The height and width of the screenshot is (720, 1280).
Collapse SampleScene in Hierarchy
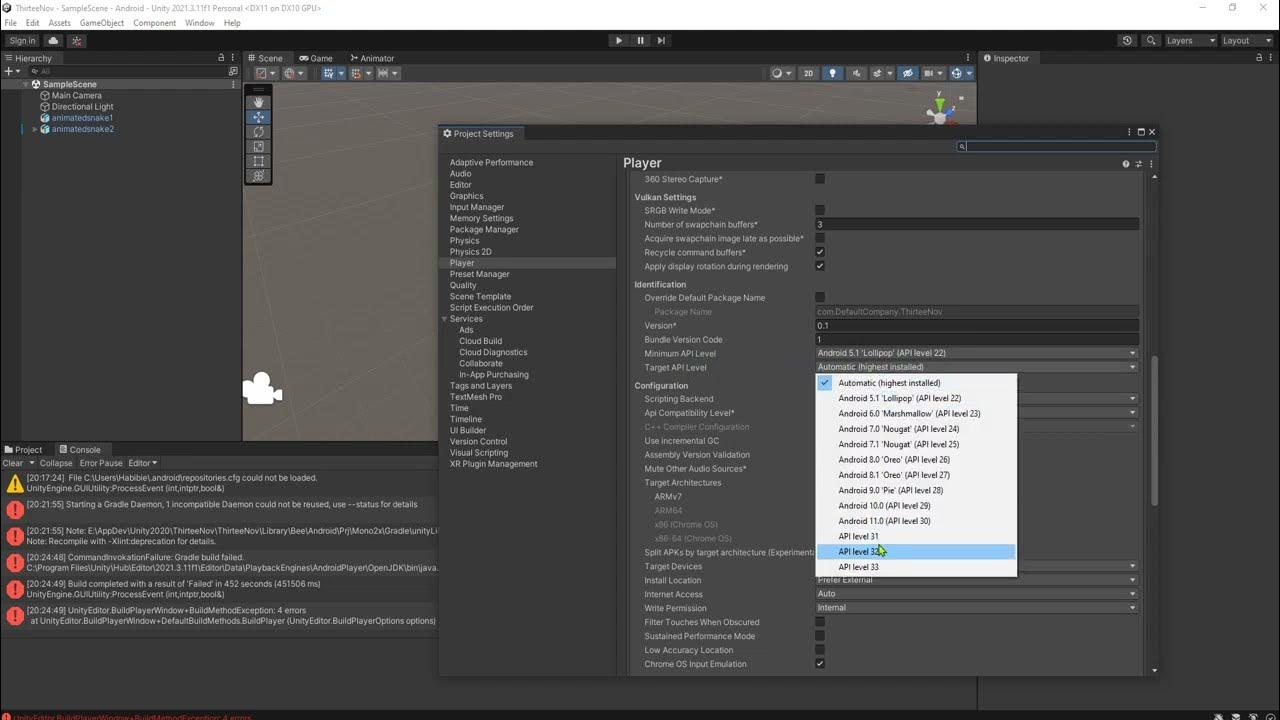[26, 85]
